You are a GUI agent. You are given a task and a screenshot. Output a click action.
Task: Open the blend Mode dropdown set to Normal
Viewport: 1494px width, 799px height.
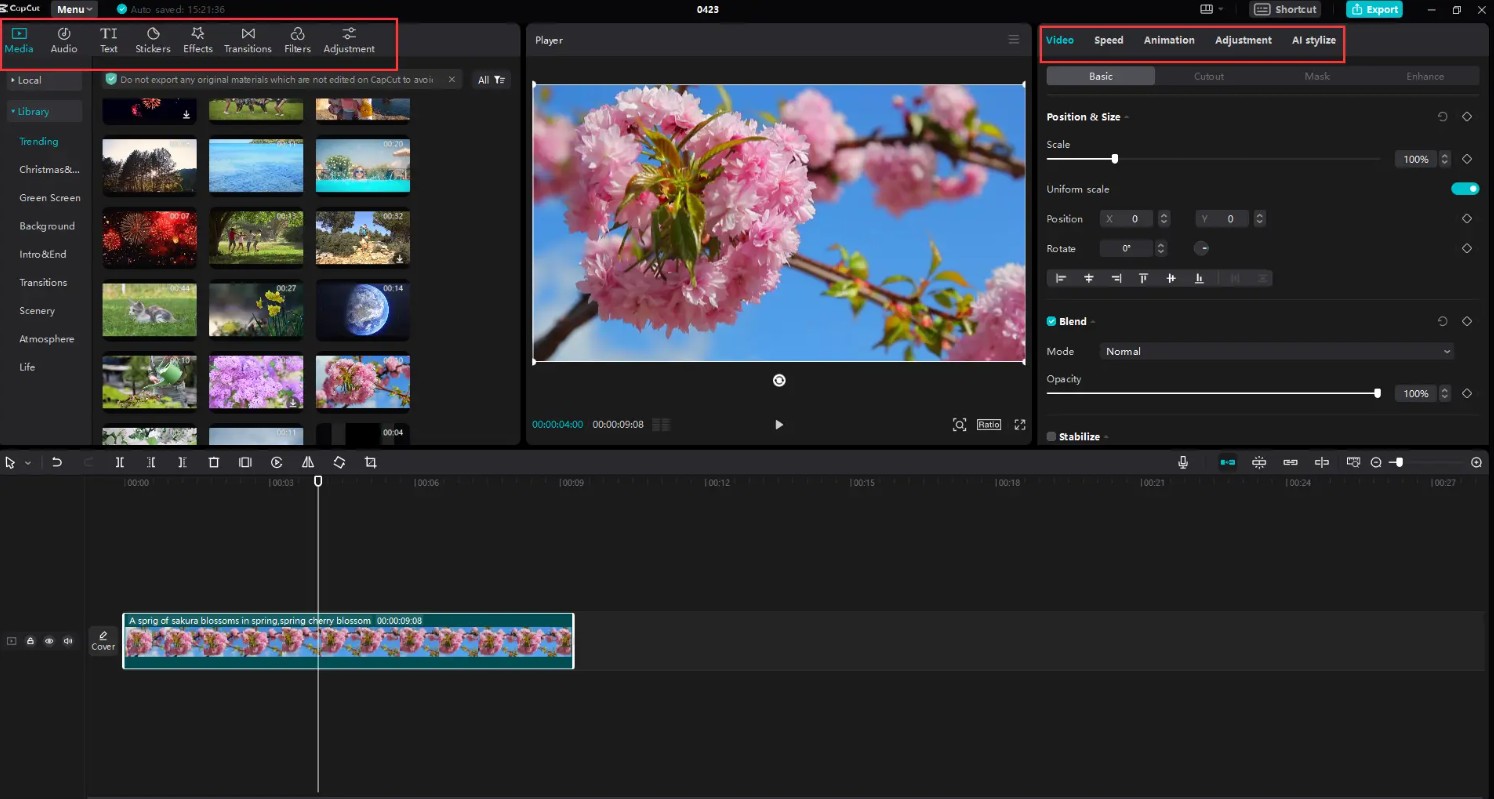point(1276,352)
